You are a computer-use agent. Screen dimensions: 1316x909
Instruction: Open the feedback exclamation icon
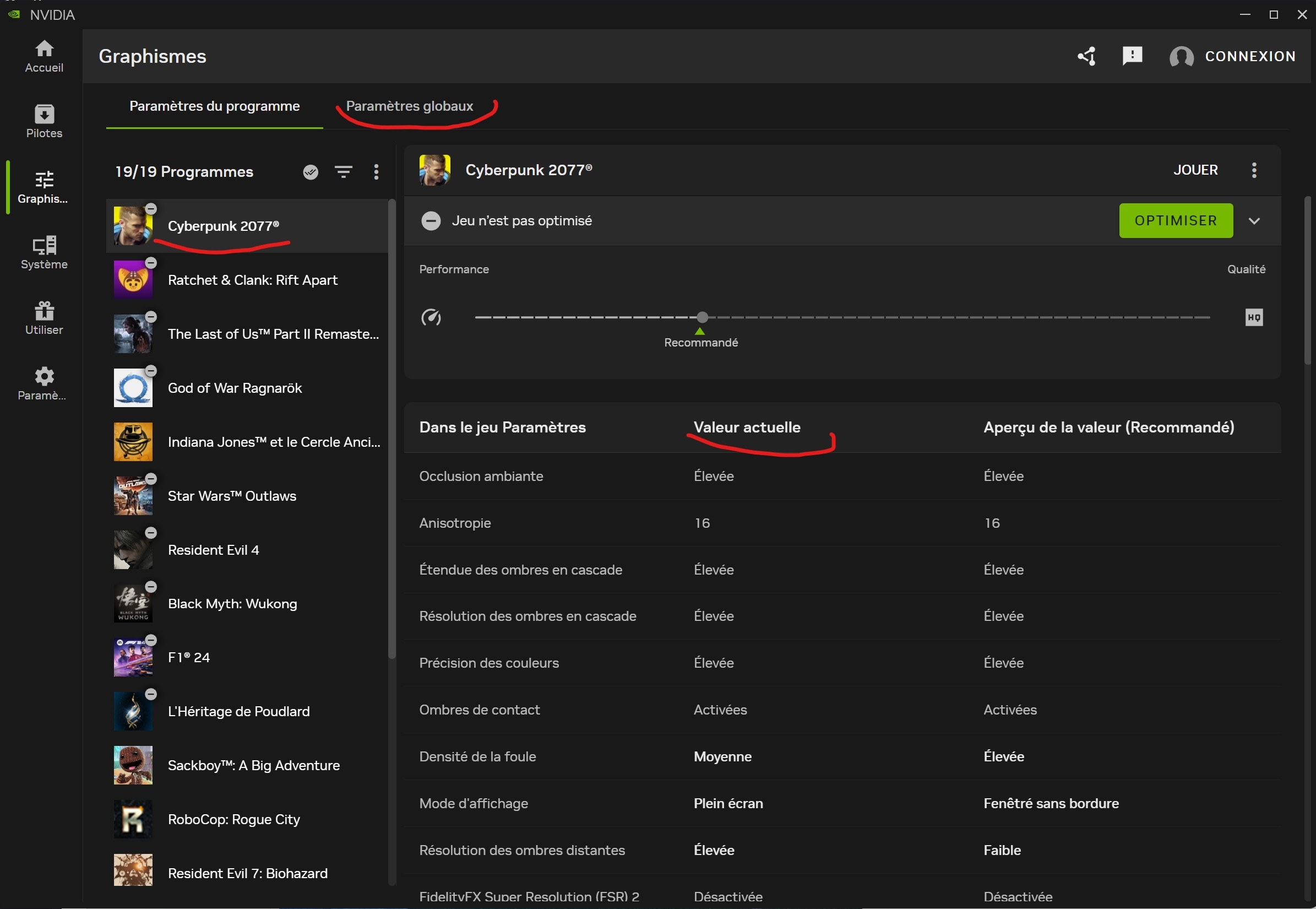pyautogui.click(x=1132, y=56)
